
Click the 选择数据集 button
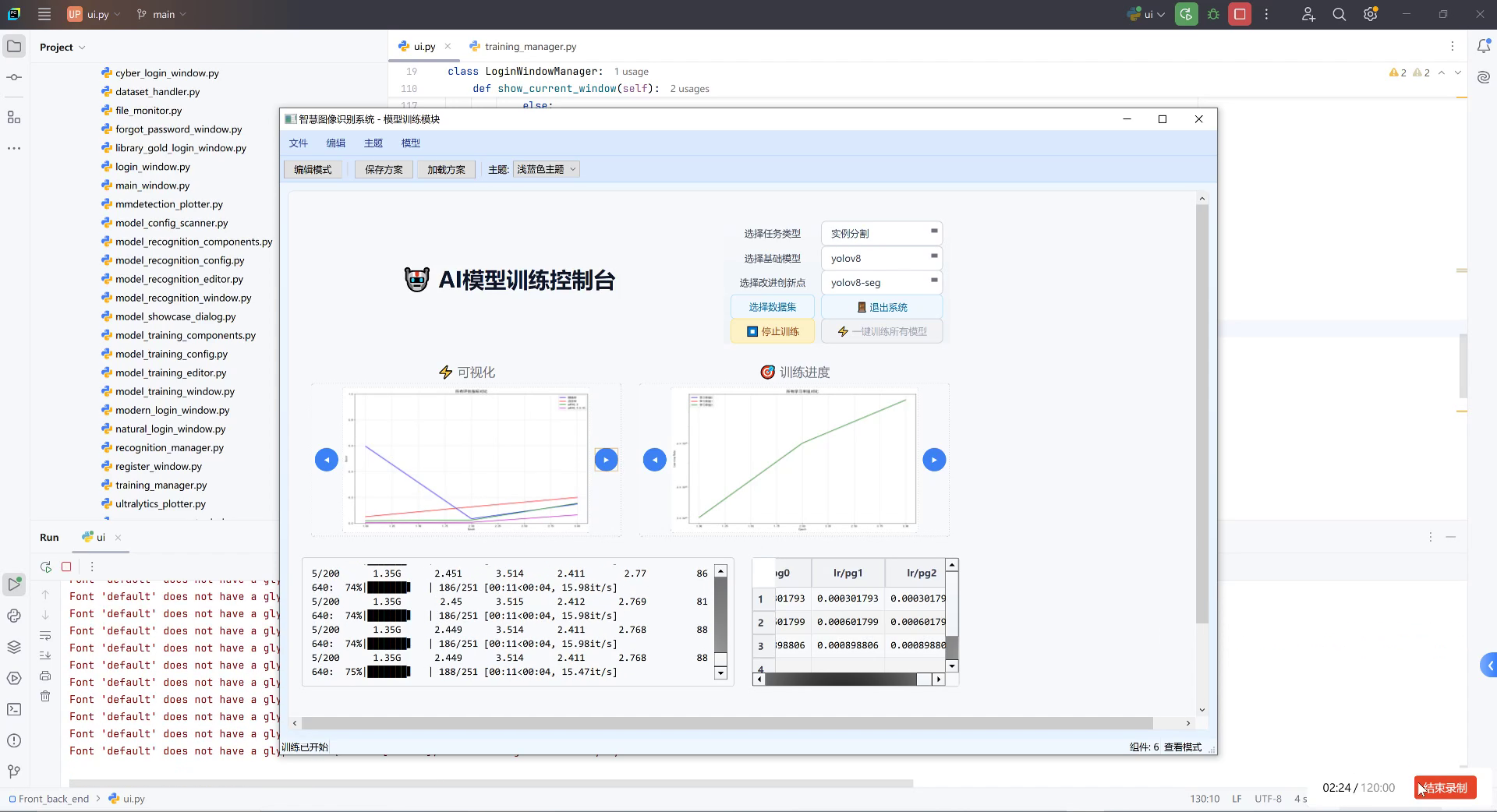[773, 307]
